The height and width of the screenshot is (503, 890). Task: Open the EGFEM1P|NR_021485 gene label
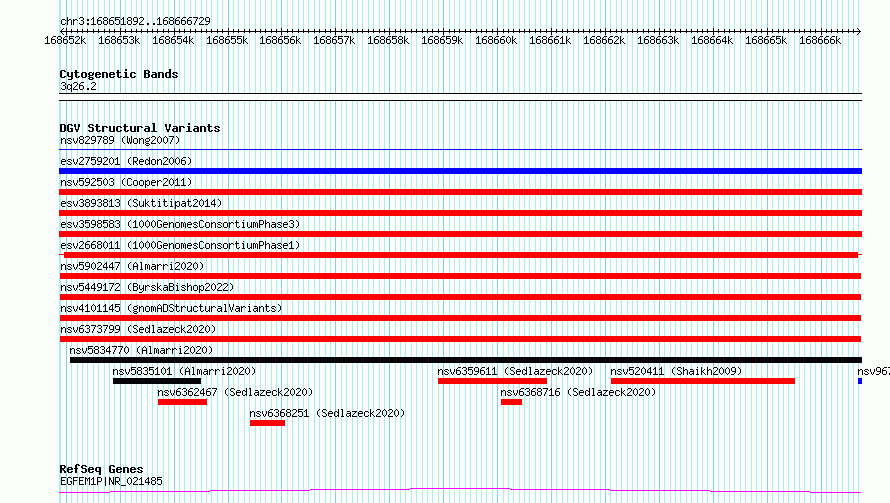point(111,481)
